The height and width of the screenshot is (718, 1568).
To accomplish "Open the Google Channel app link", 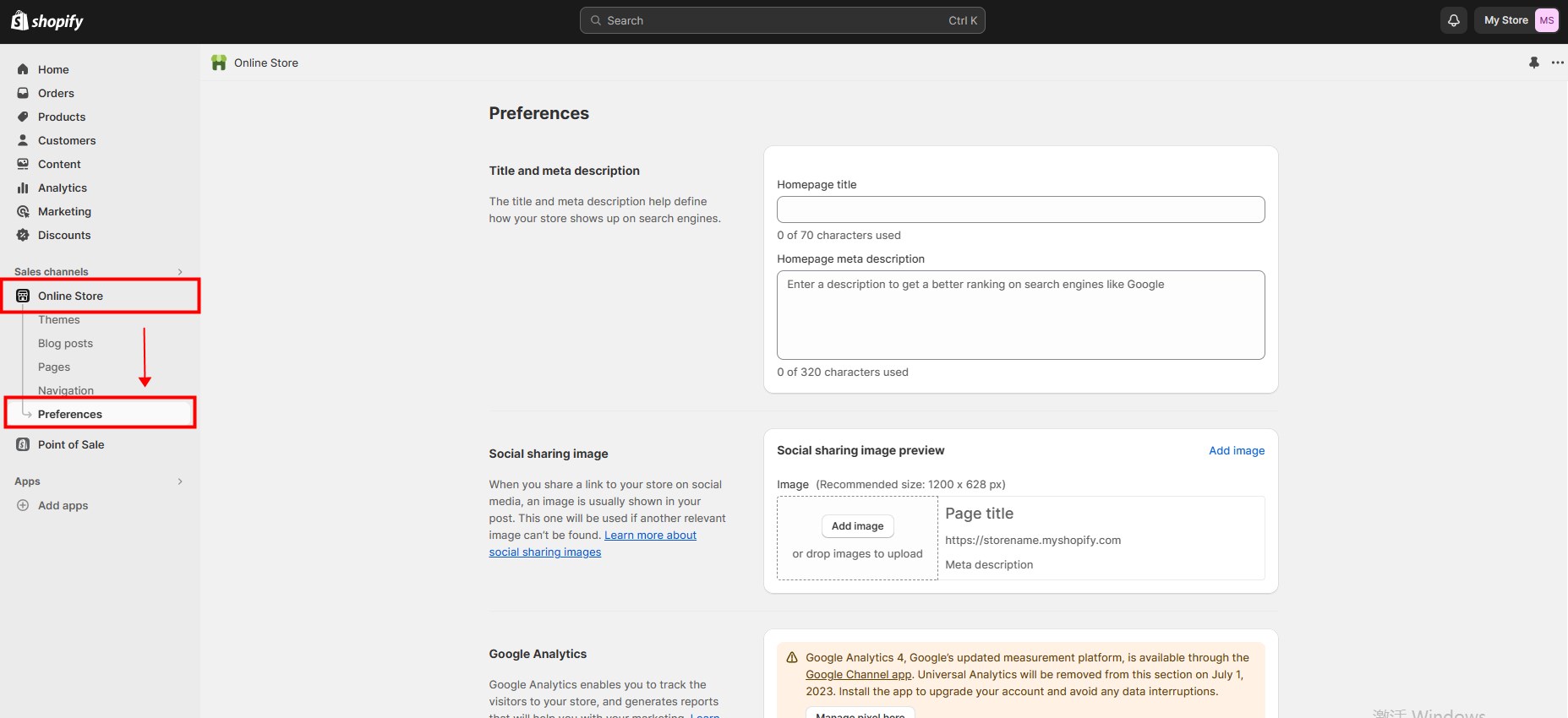I will [x=858, y=674].
